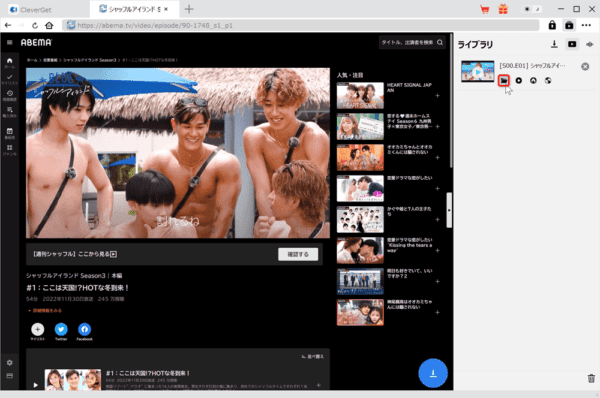The image size is (600, 398).
Task: Click the 確認する button
Action: [x=298, y=254]
